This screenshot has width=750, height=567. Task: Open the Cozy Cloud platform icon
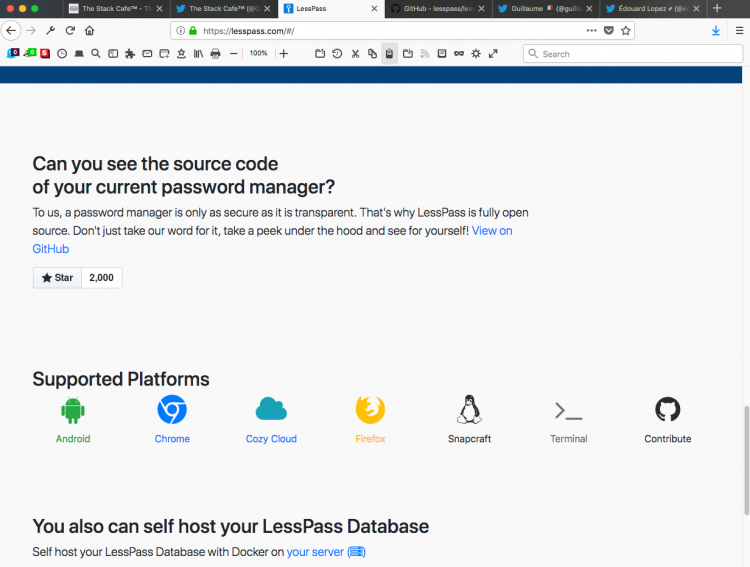(x=271, y=409)
